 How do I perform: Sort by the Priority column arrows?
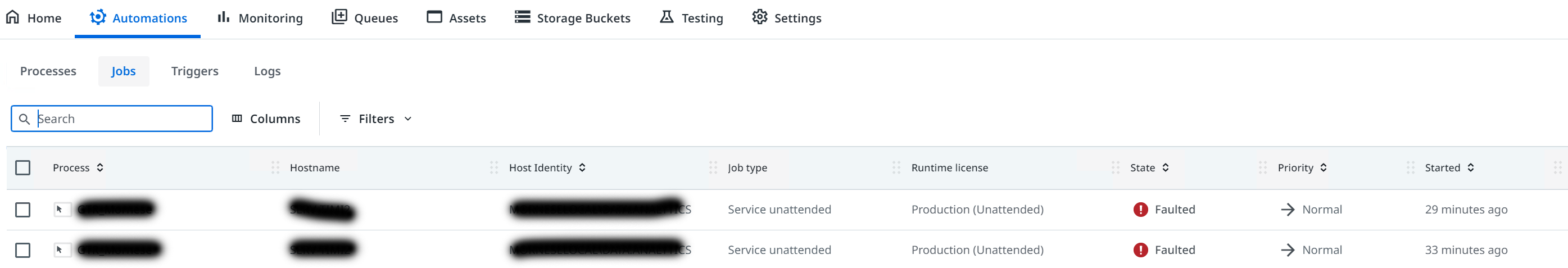click(1324, 167)
